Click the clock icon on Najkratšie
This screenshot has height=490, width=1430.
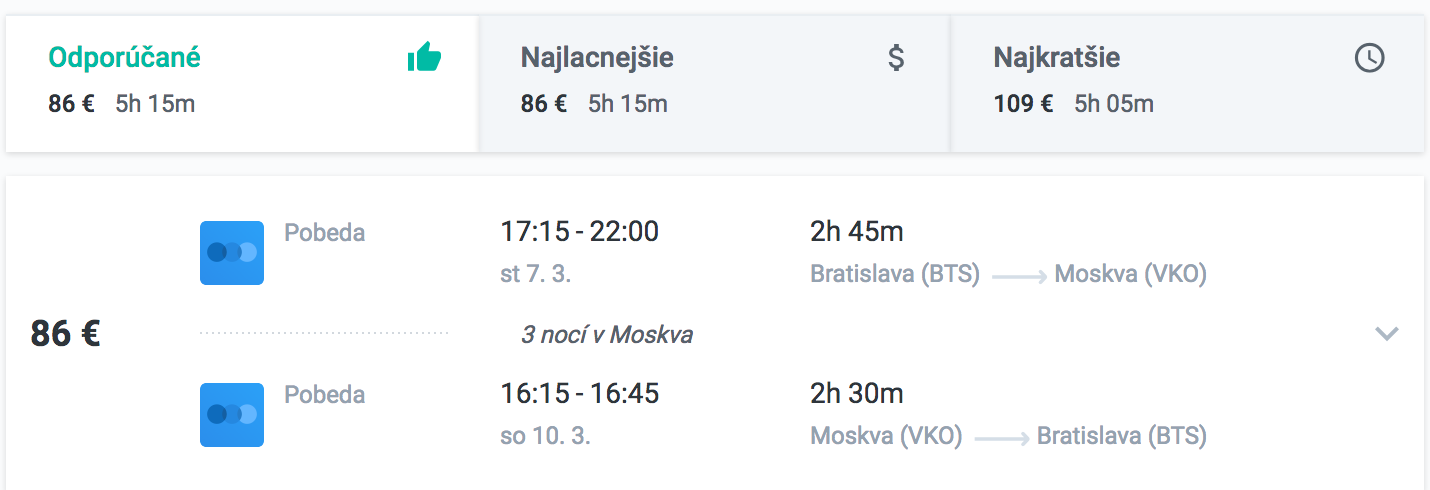pyautogui.click(x=1369, y=58)
